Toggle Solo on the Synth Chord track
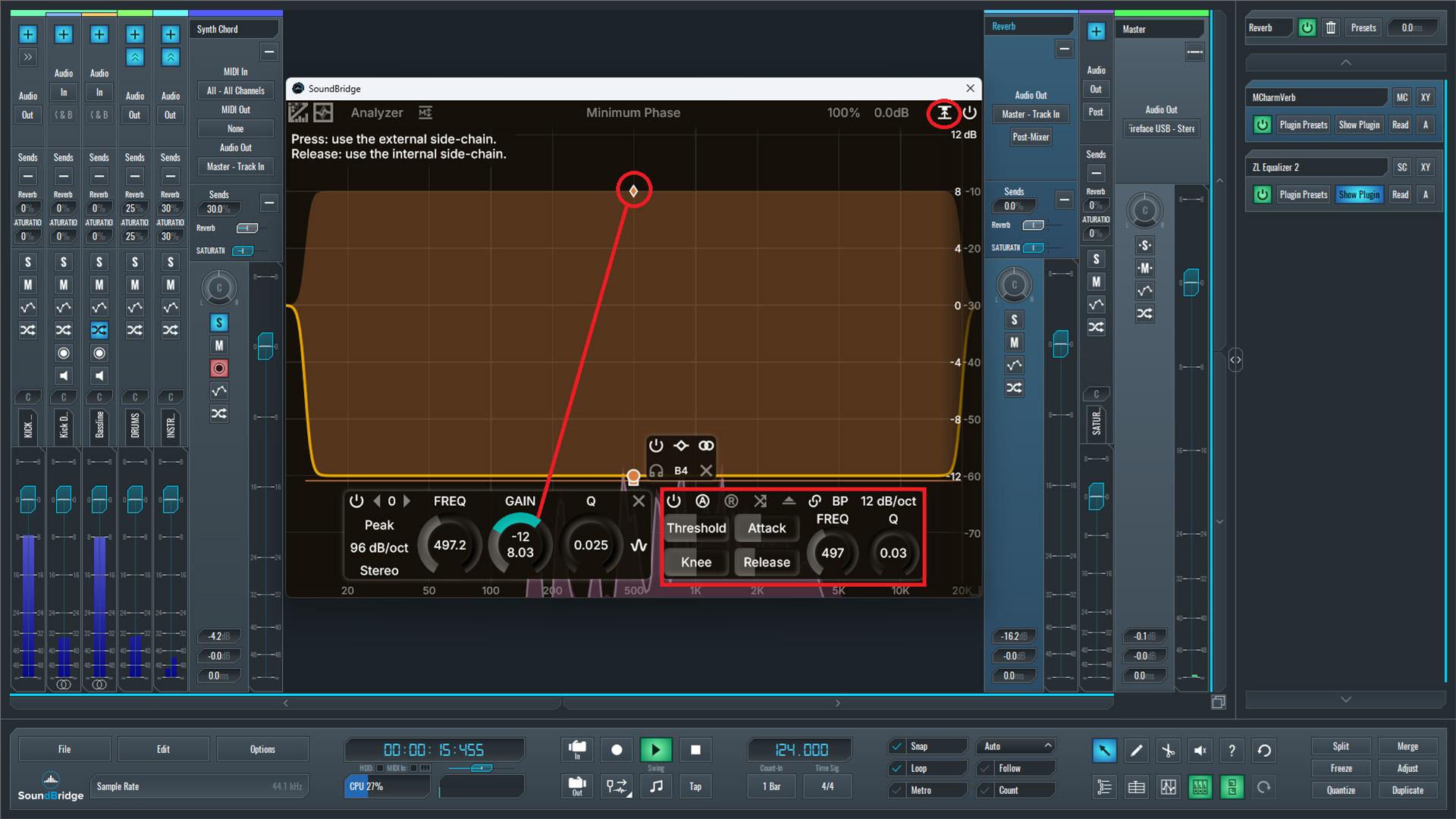 [219, 323]
